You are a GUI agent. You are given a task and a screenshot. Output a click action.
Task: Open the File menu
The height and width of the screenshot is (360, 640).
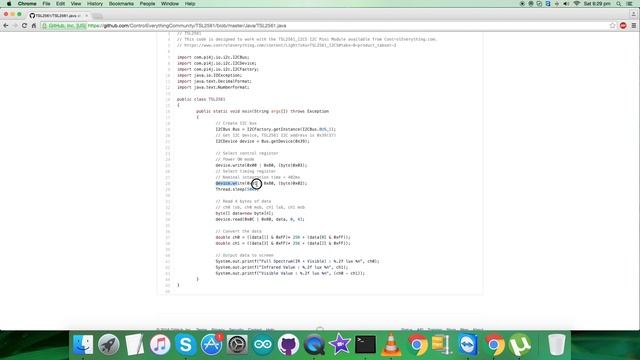[47, 4]
